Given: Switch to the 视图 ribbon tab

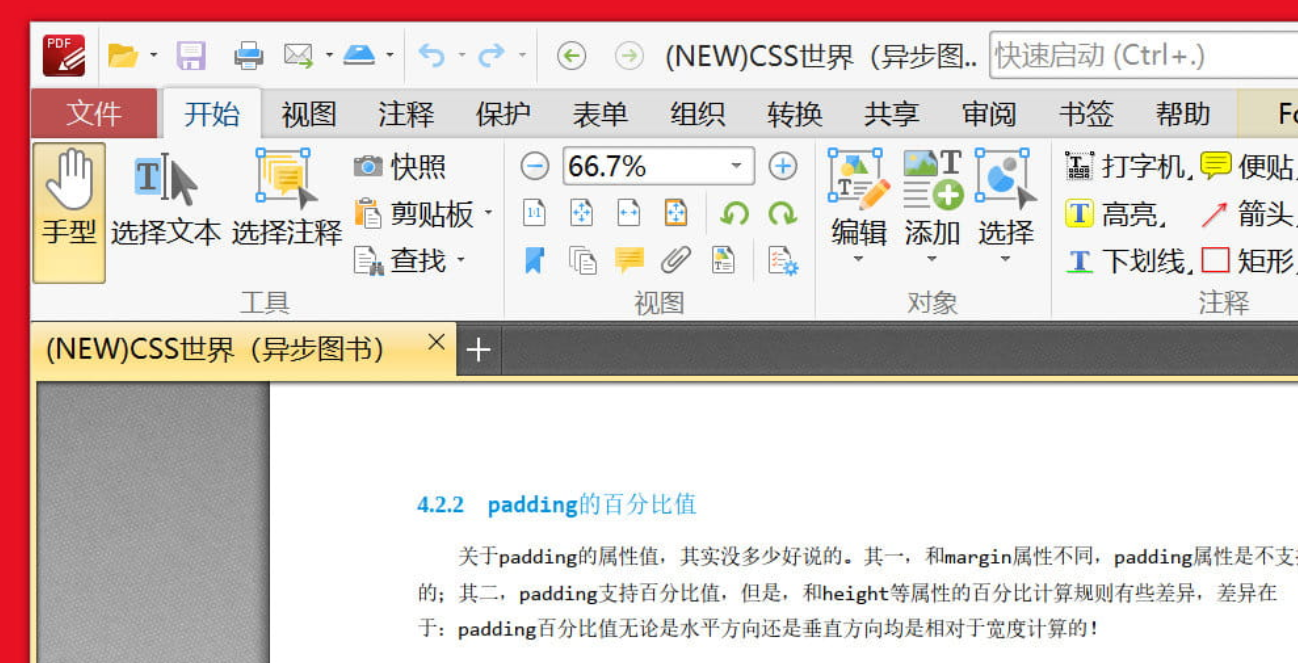Looking at the screenshot, I should coord(309,114).
